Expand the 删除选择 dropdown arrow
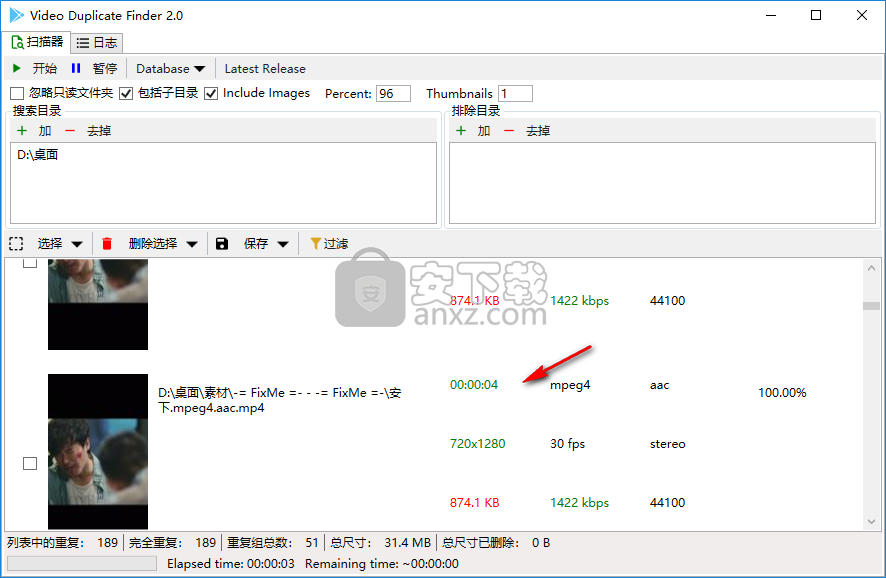Screen dimensions: 886x578 click(x=192, y=244)
